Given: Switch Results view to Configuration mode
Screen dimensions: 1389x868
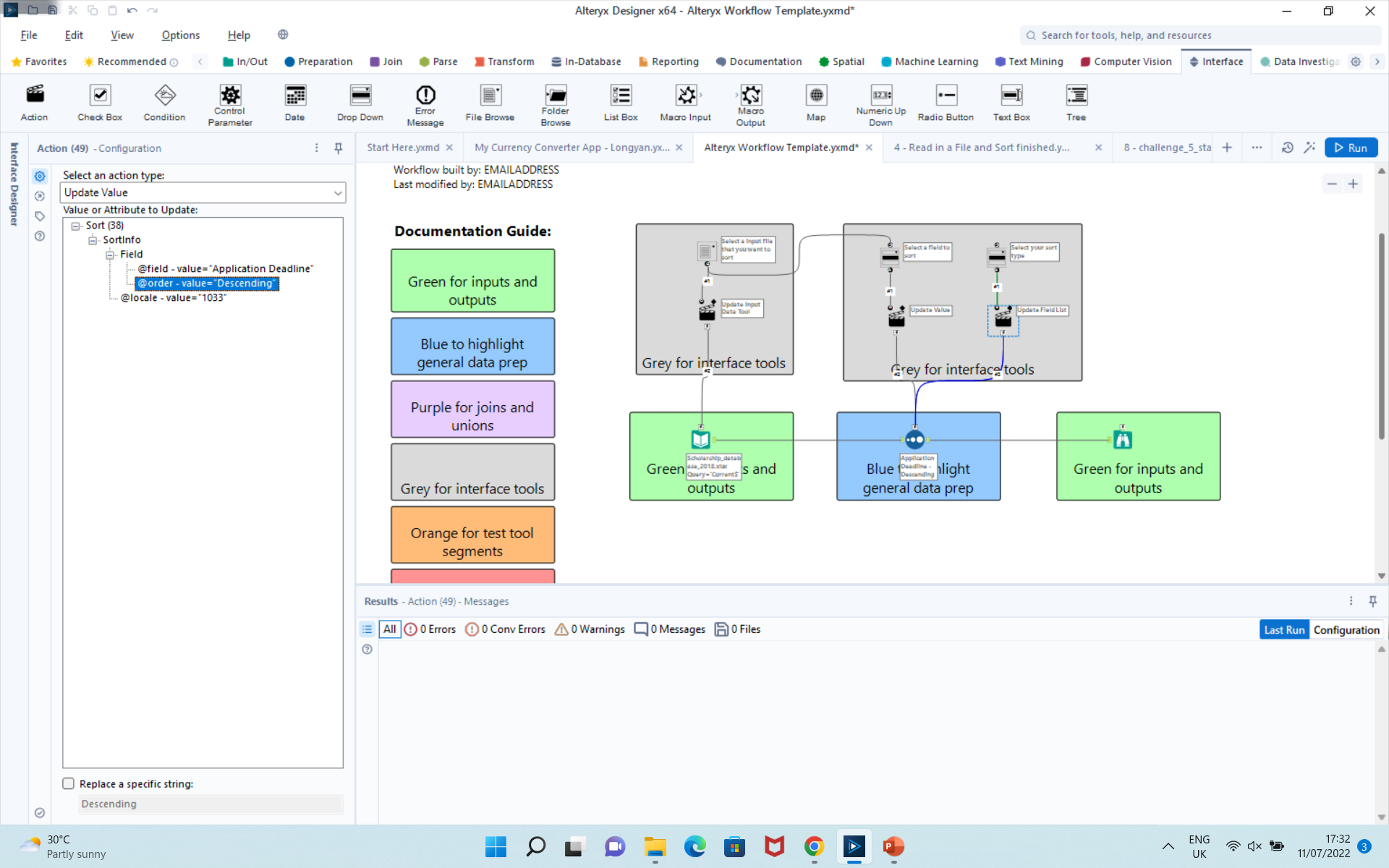Looking at the screenshot, I should (x=1346, y=629).
